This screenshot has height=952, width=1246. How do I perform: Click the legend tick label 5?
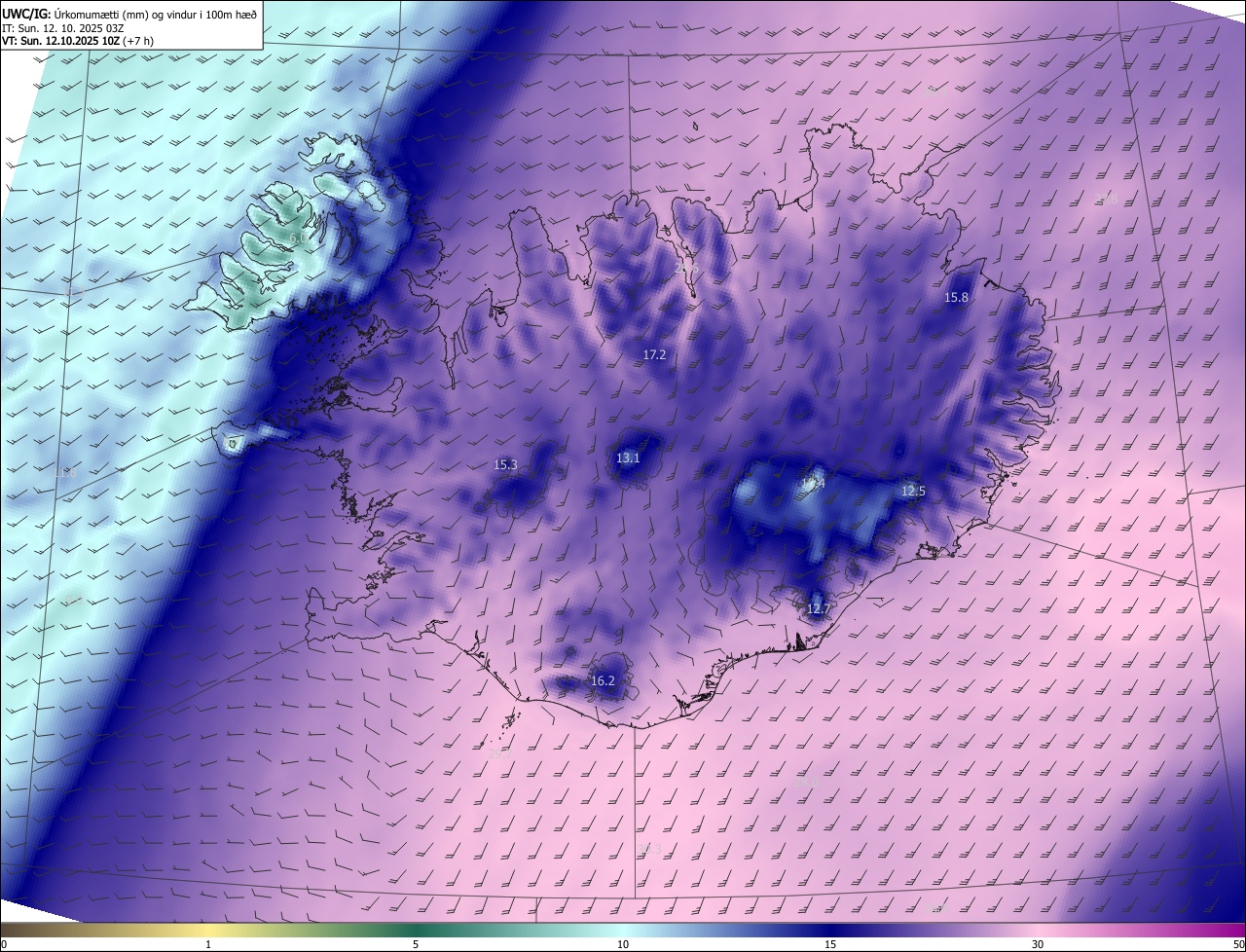416,944
